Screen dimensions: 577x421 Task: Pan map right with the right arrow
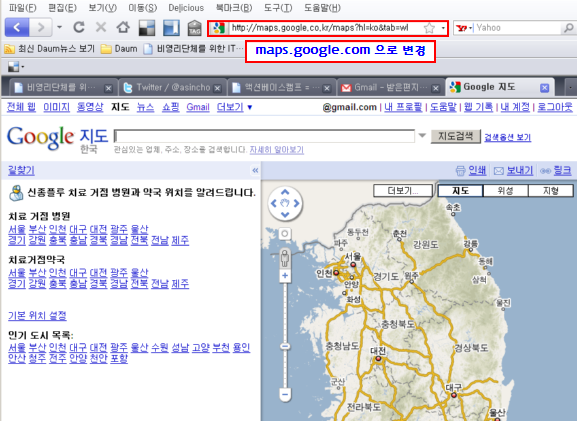click(297, 203)
